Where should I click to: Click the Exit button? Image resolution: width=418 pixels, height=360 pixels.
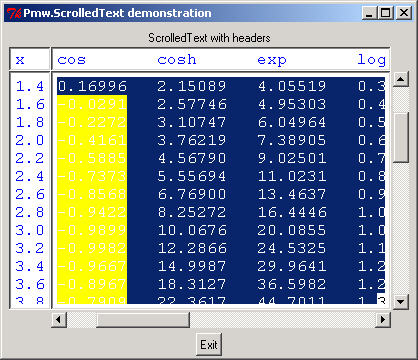[209, 344]
